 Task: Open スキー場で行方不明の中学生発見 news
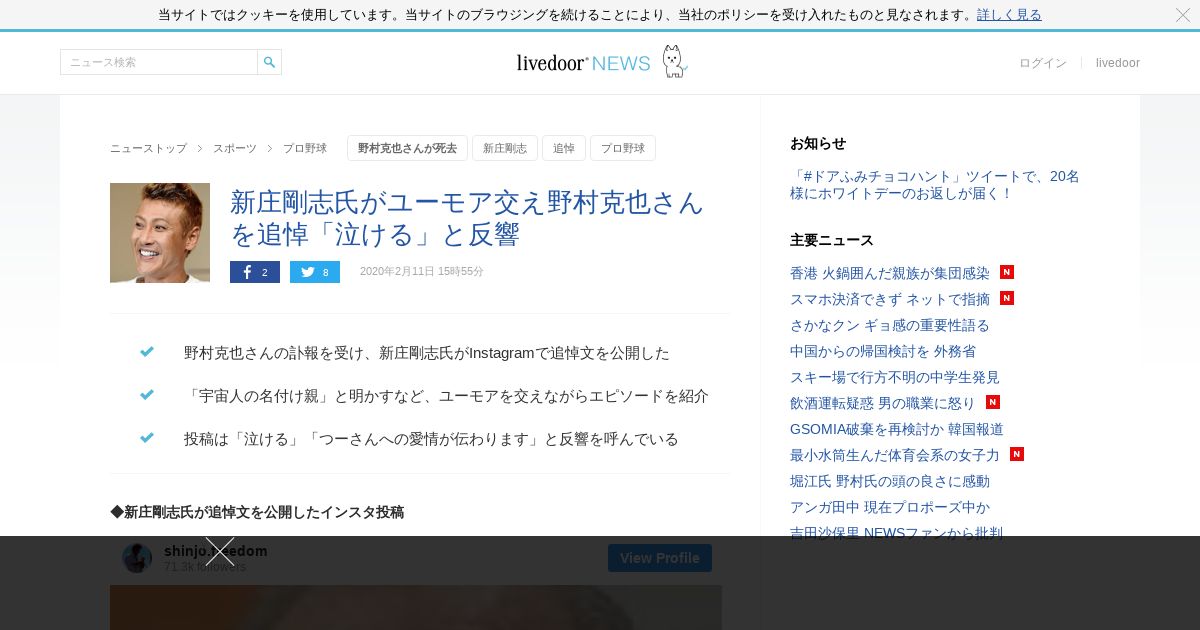click(895, 377)
